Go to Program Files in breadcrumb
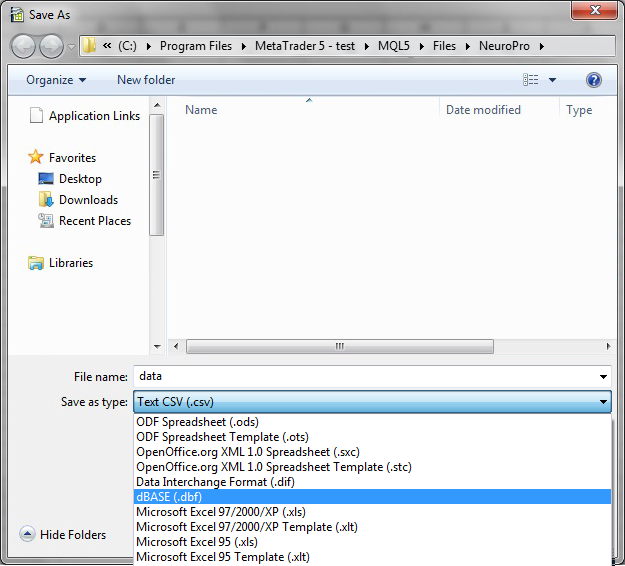The width and height of the screenshot is (625, 566). [196, 46]
